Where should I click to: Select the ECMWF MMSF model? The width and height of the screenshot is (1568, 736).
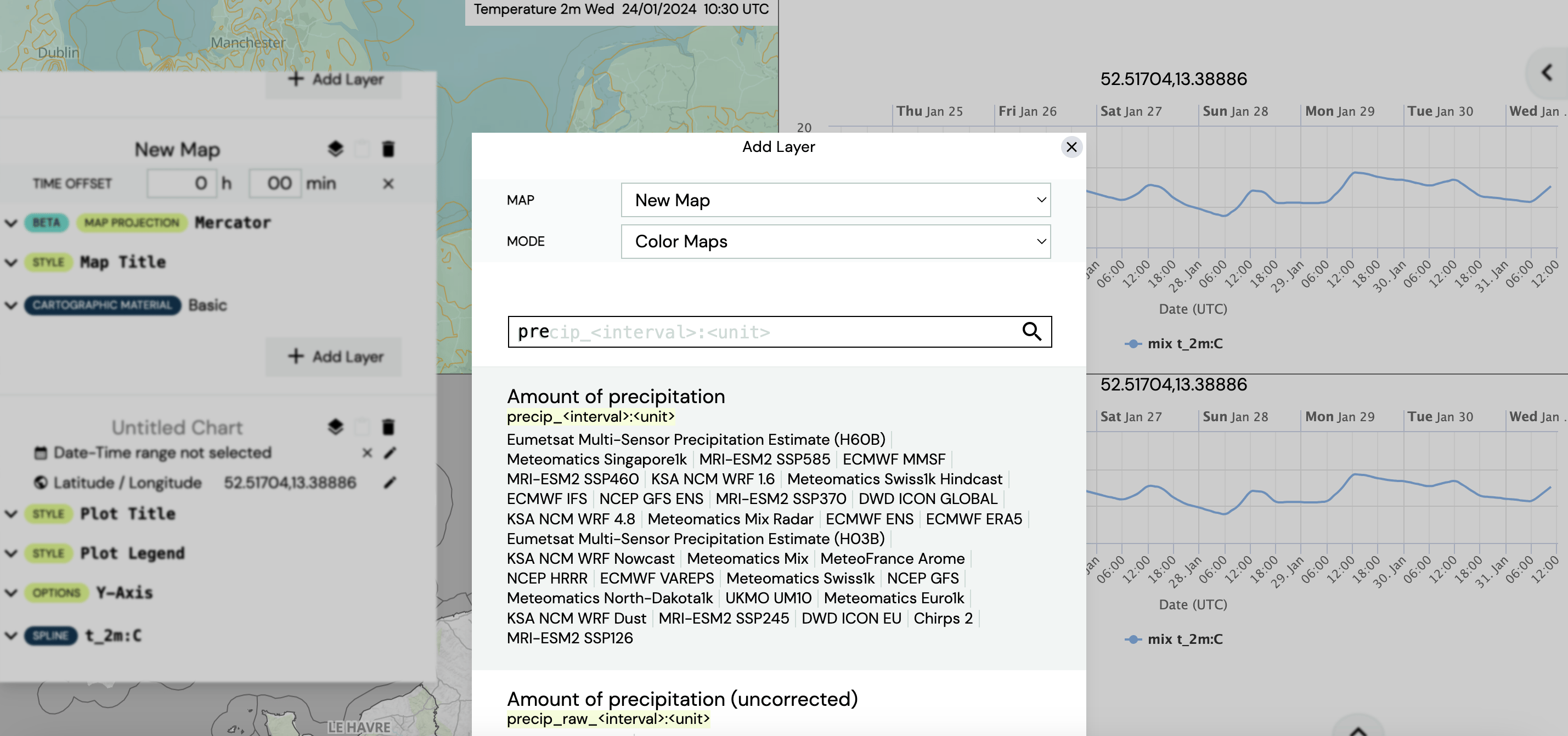click(x=894, y=459)
